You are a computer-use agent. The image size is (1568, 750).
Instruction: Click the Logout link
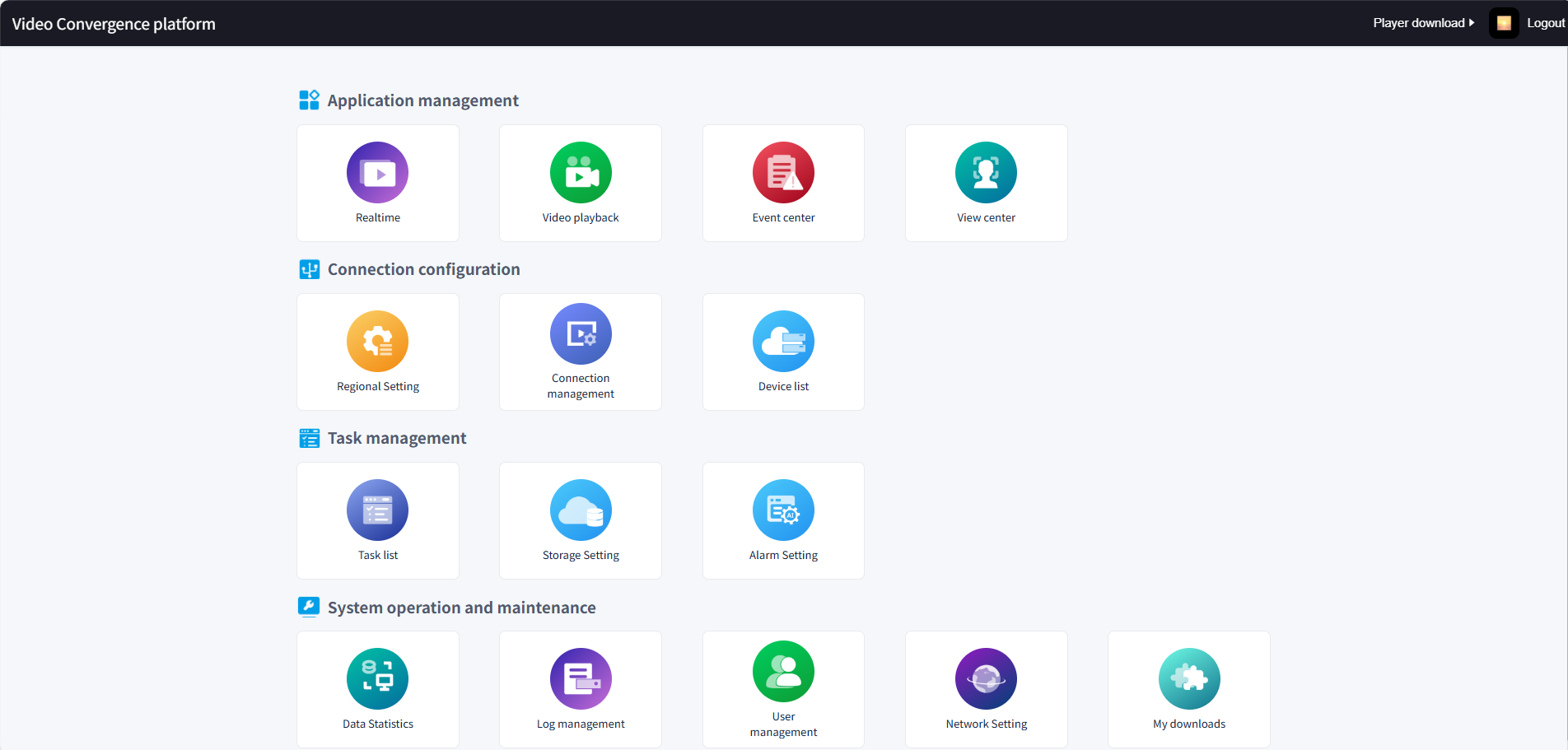tap(1545, 23)
